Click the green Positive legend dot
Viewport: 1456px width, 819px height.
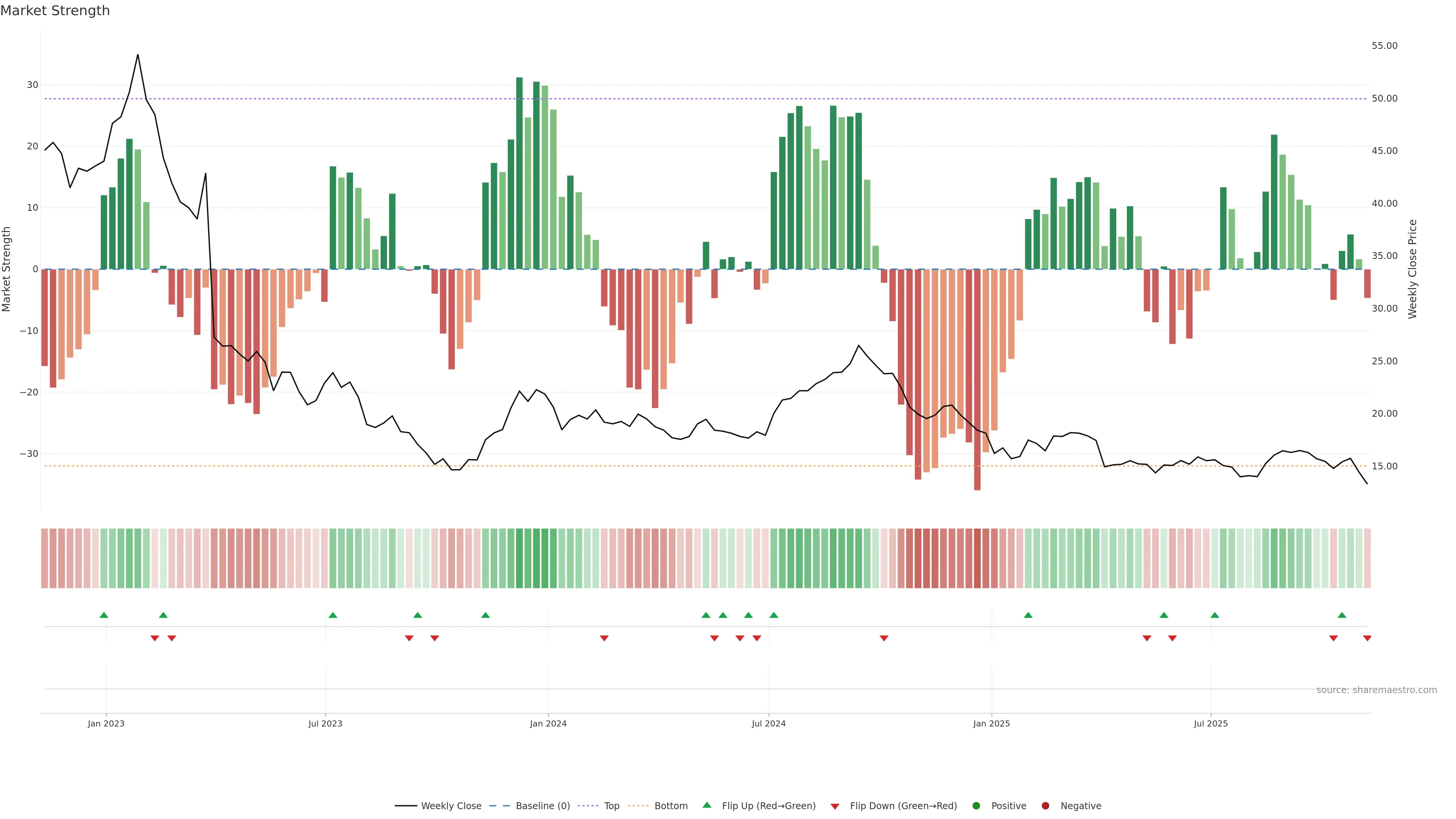click(x=976, y=806)
